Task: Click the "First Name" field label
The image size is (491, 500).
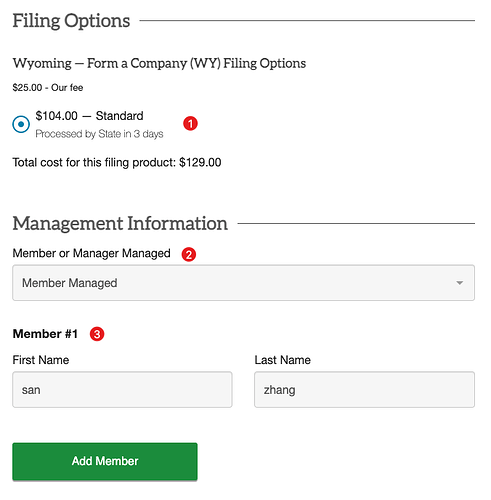Action: tap(41, 360)
